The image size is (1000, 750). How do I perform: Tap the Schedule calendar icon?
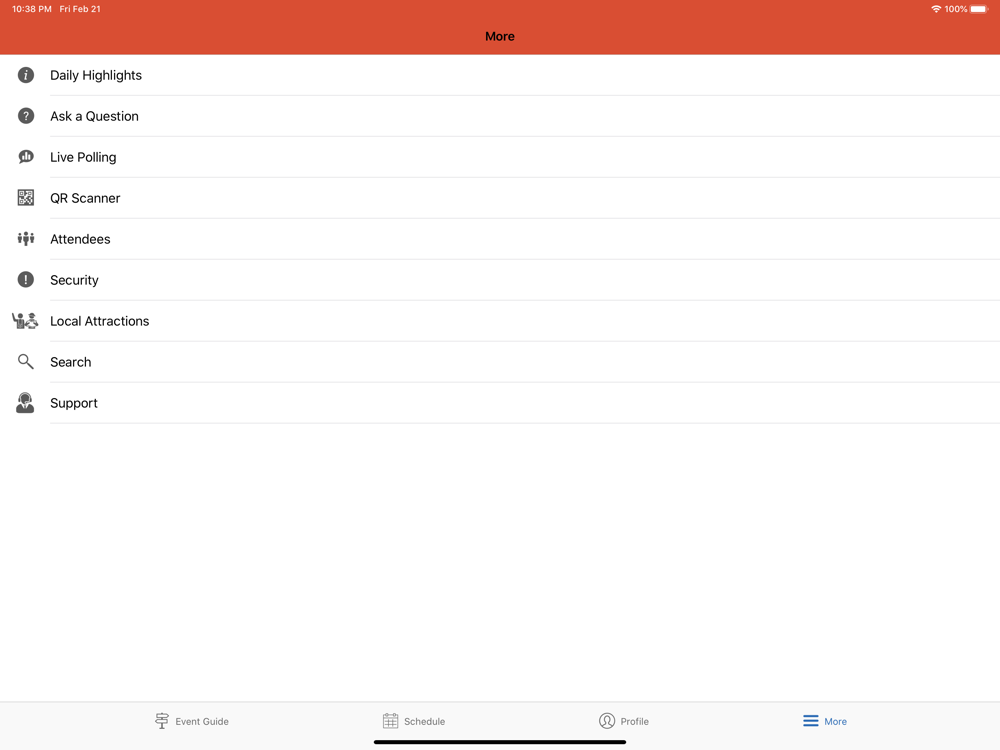point(390,721)
